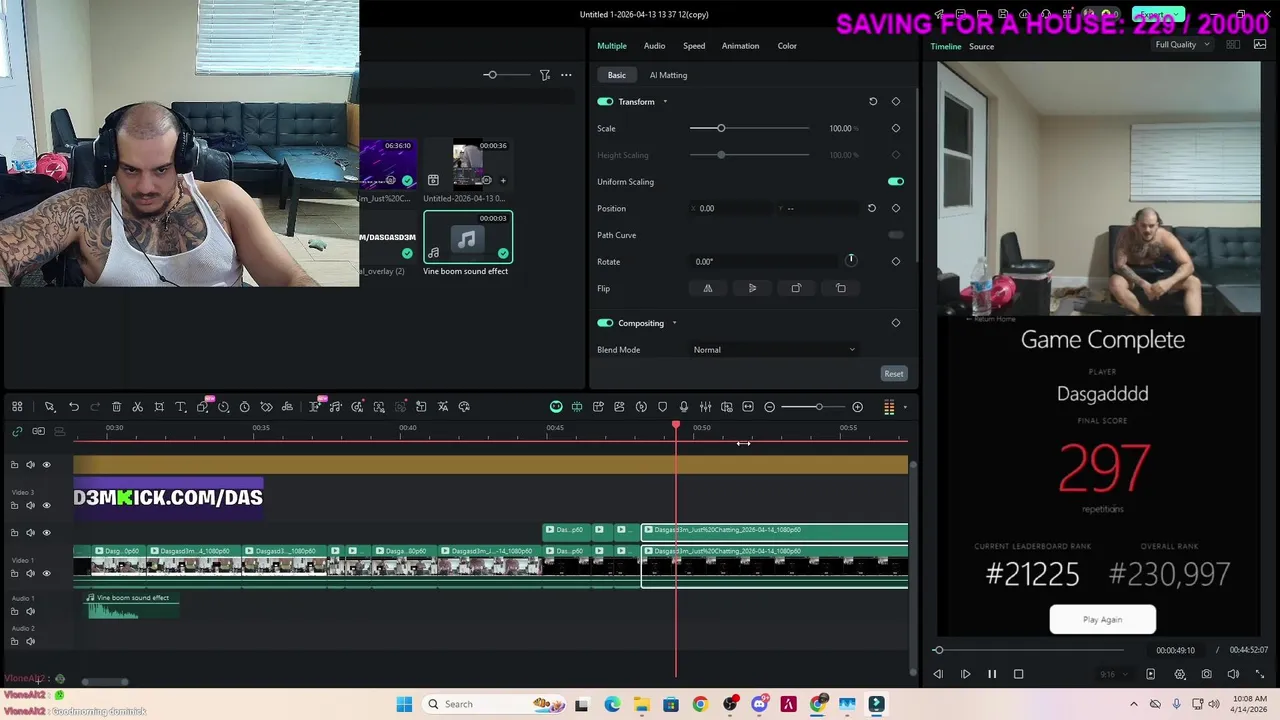
Task: Click the Reset button in properties panel
Action: click(893, 374)
